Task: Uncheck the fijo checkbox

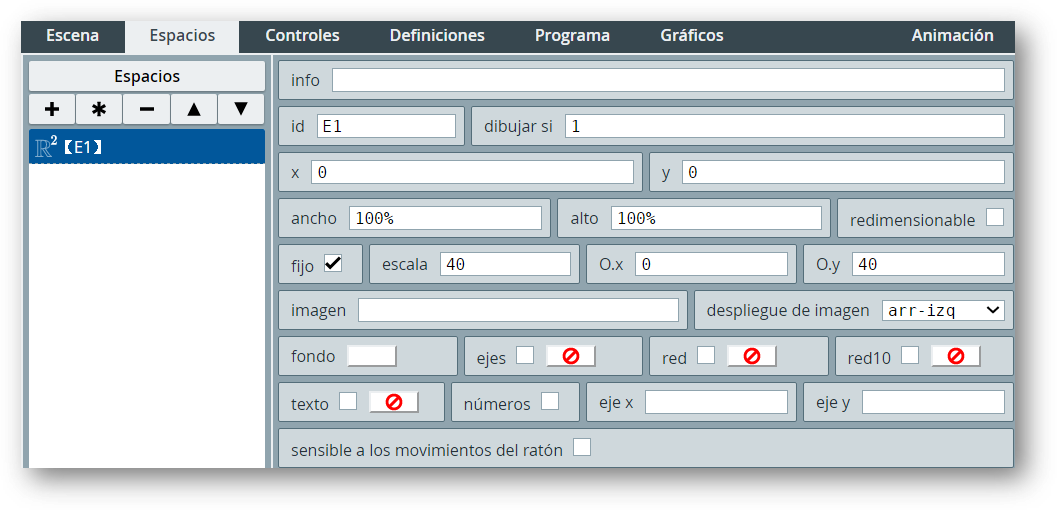Action: click(x=333, y=263)
